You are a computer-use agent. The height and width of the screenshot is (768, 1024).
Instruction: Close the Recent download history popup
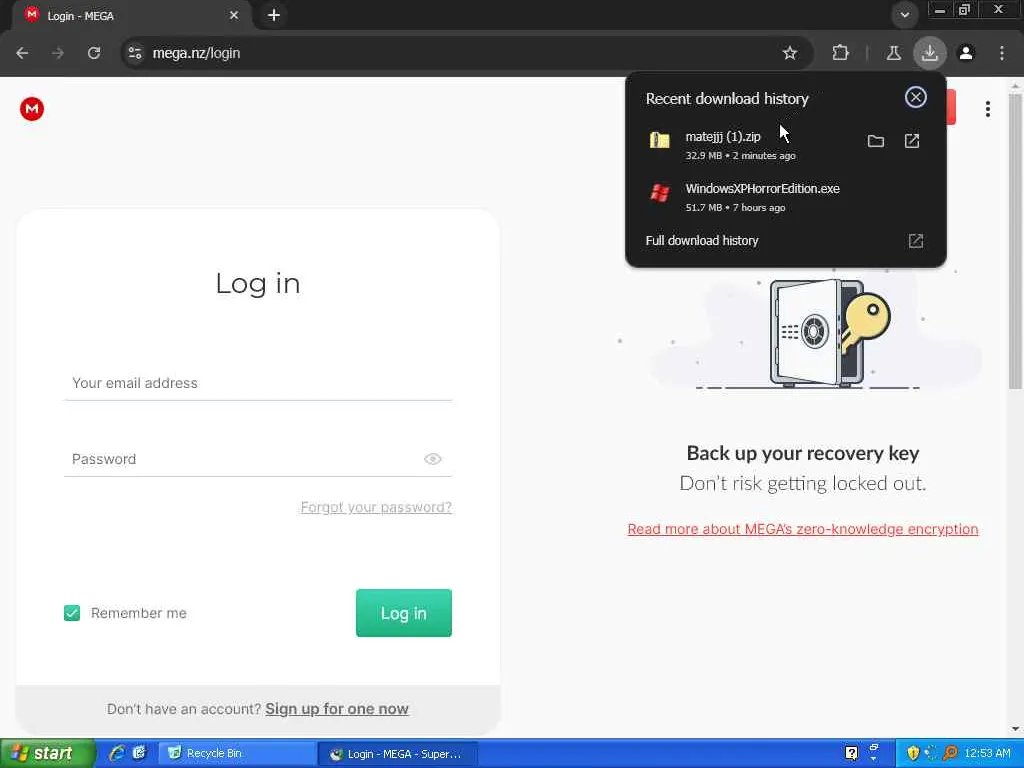point(916,97)
